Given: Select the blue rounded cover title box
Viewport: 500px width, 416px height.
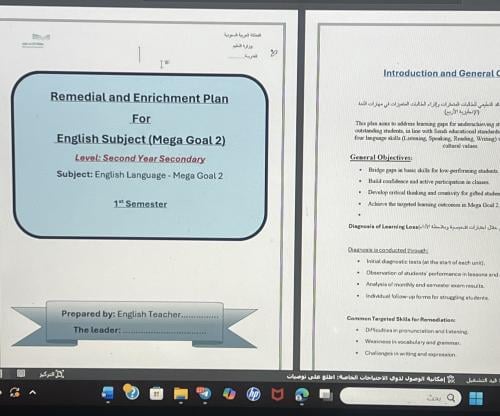Looking at the screenshot, I should [140, 156].
